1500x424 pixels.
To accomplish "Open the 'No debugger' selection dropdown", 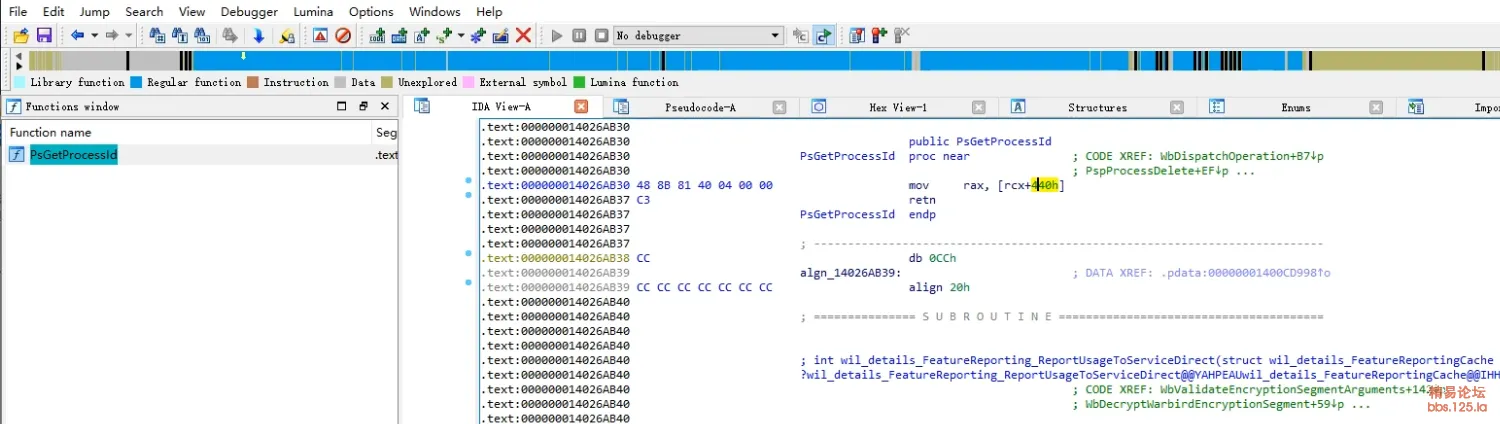I will point(775,36).
